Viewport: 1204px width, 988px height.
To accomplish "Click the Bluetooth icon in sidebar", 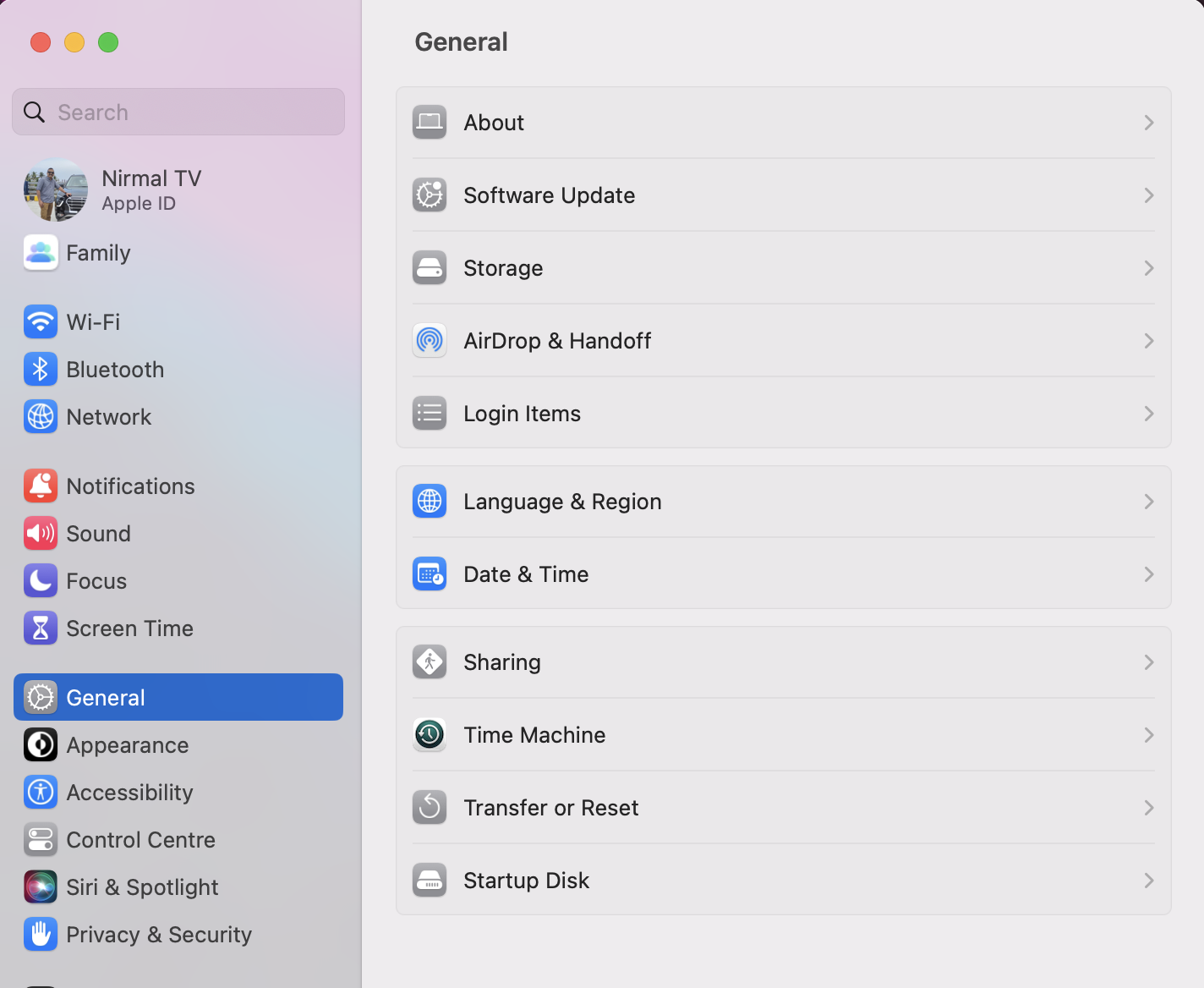I will [41, 370].
